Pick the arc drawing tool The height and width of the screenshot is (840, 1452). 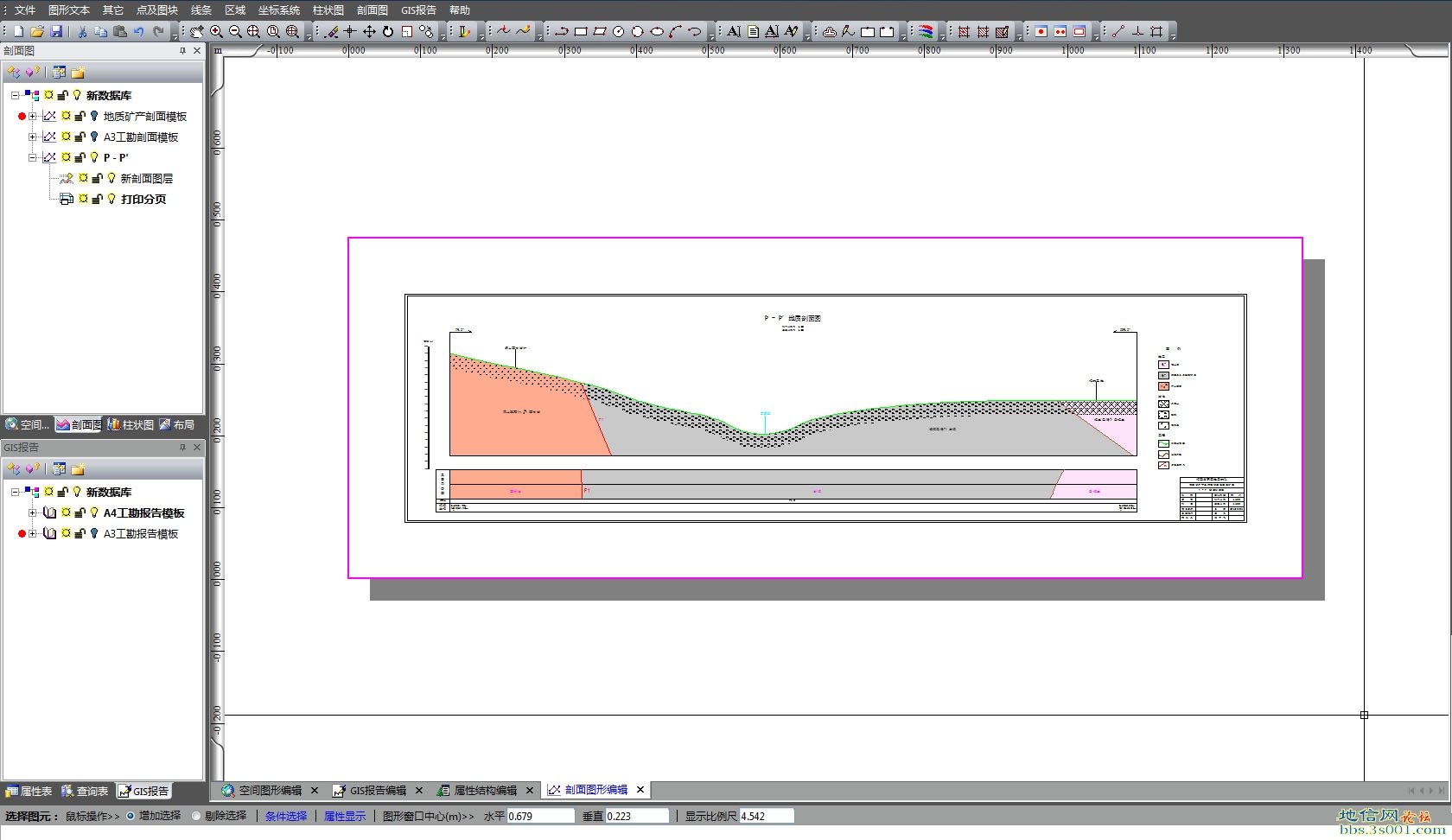[x=676, y=31]
